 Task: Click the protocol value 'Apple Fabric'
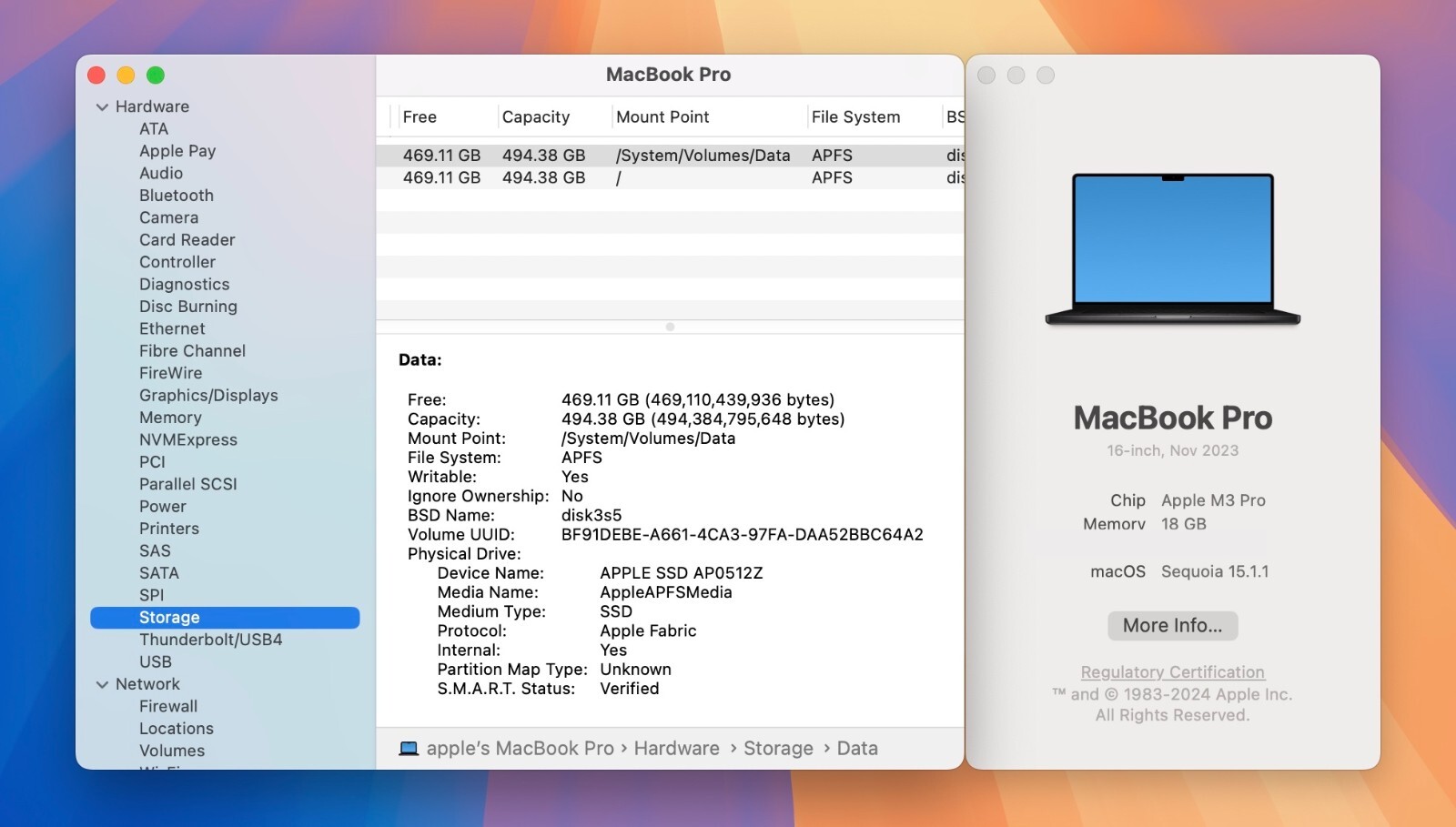648,631
